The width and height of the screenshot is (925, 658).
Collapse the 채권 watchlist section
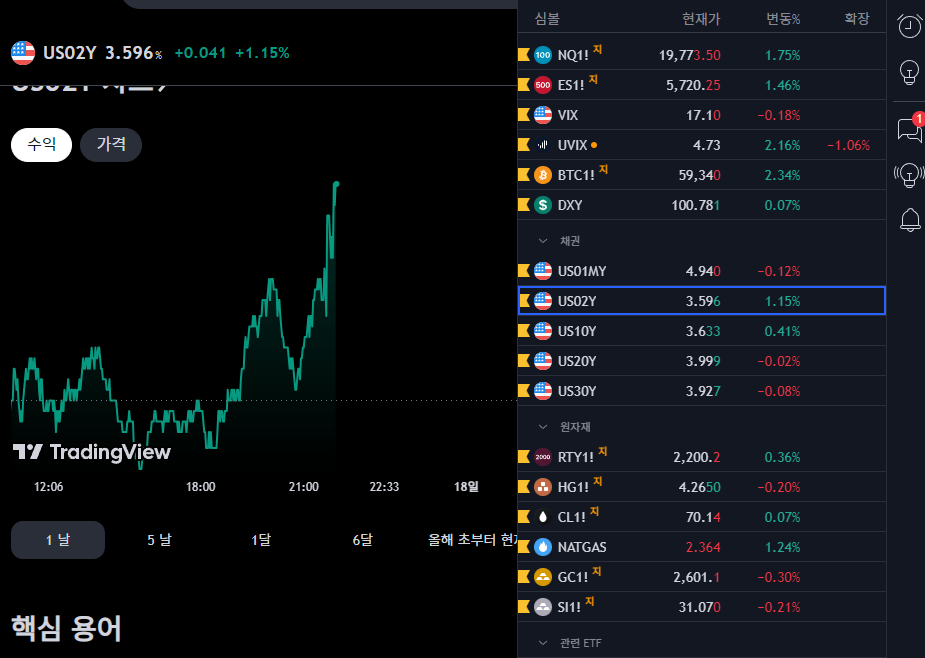click(x=544, y=241)
